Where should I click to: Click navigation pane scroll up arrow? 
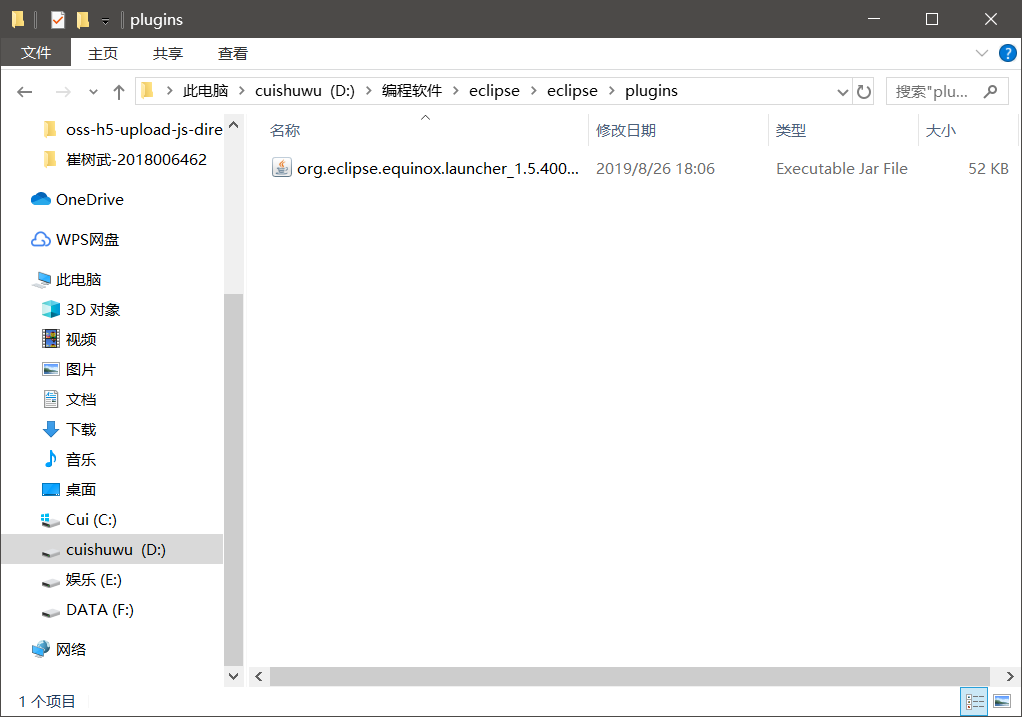pos(234,124)
